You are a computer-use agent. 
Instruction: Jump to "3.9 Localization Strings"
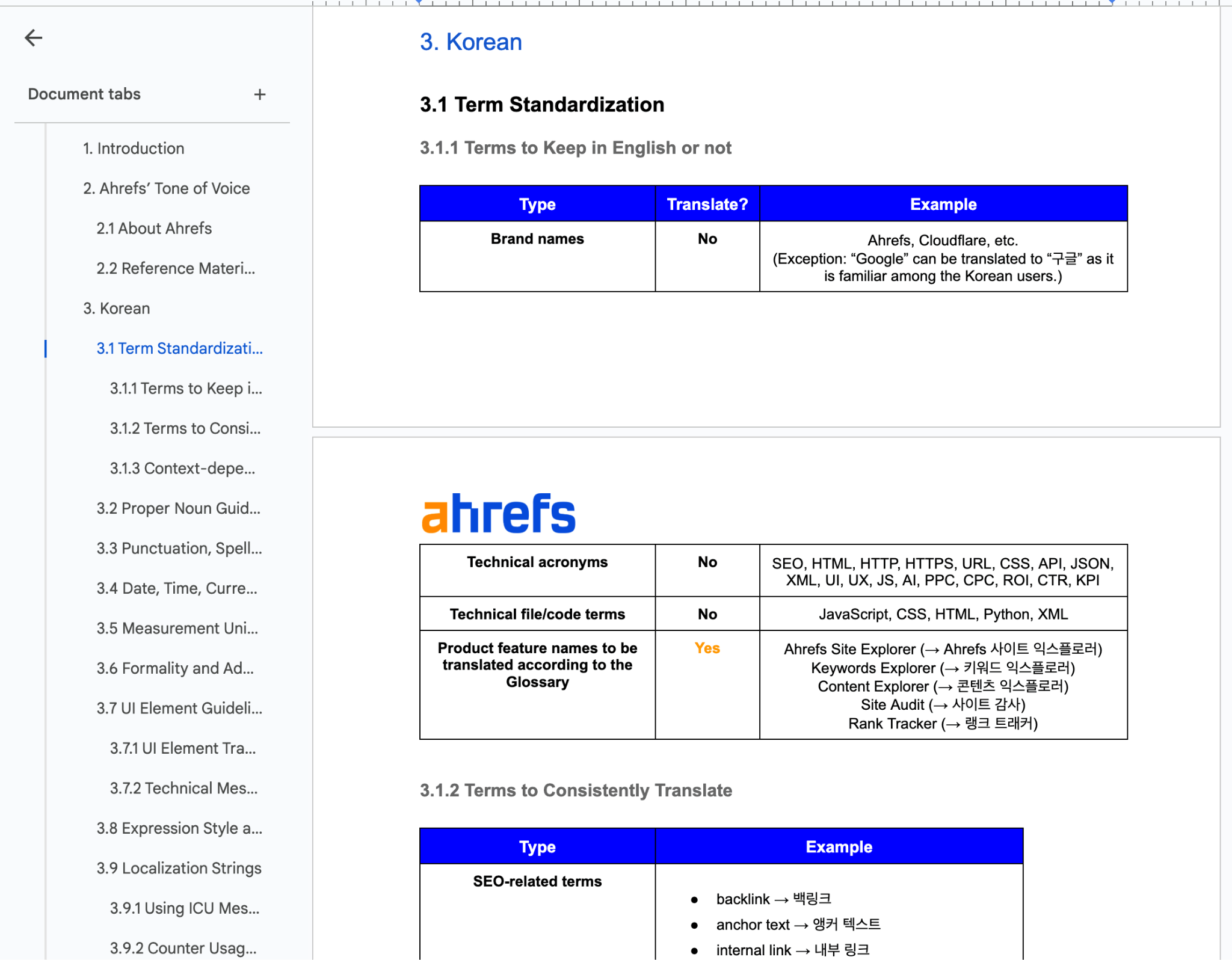(179, 868)
